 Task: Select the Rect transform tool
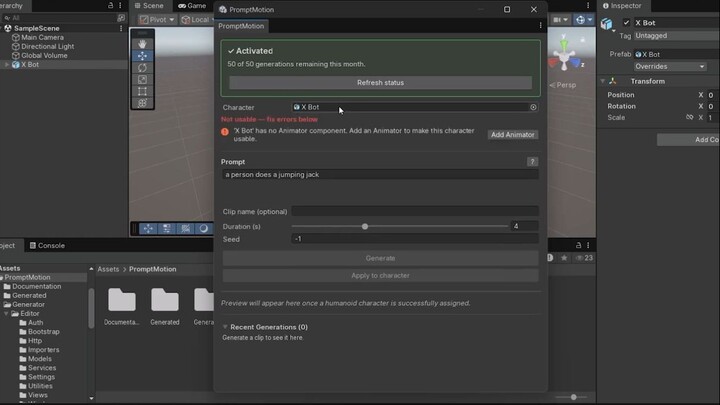tap(142, 91)
